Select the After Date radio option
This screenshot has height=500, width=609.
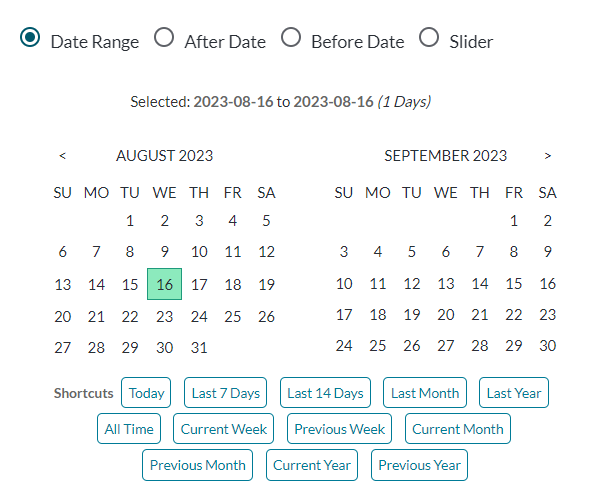[164, 38]
